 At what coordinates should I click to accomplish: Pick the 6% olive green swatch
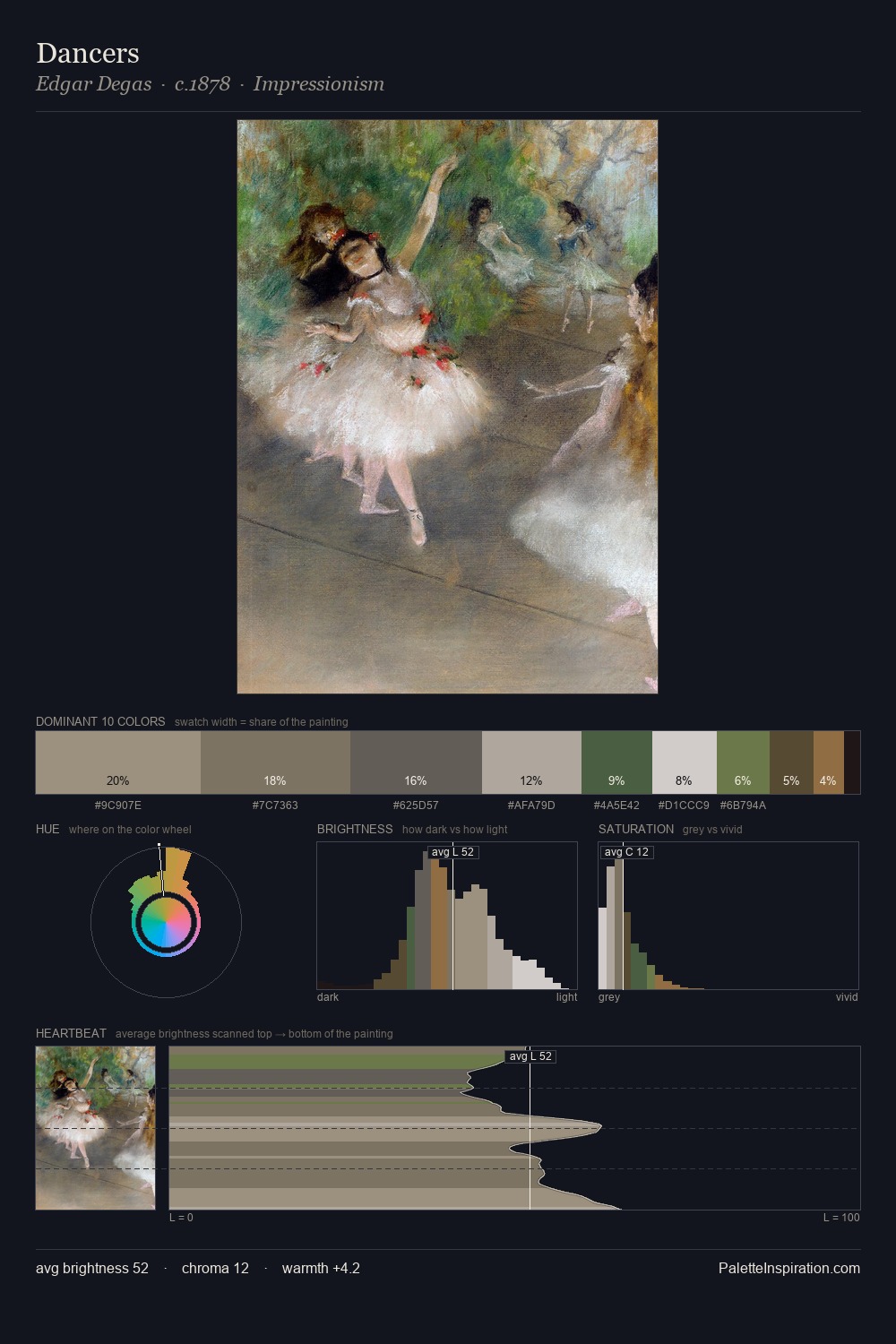click(743, 762)
